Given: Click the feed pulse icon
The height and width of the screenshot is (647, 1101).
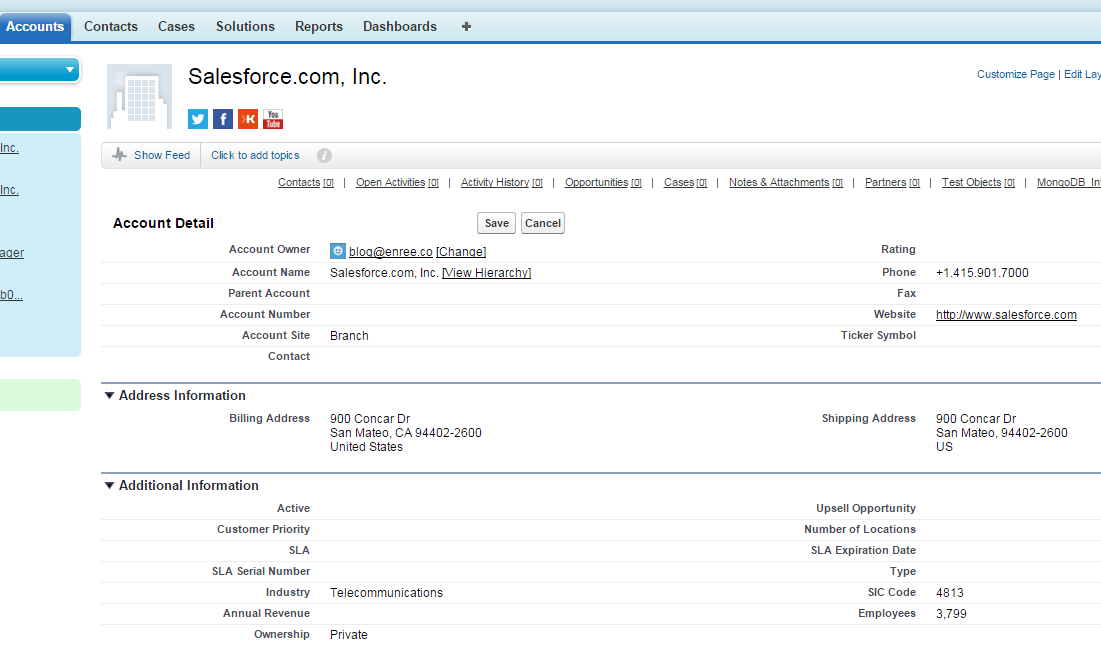Looking at the screenshot, I should [119, 155].
